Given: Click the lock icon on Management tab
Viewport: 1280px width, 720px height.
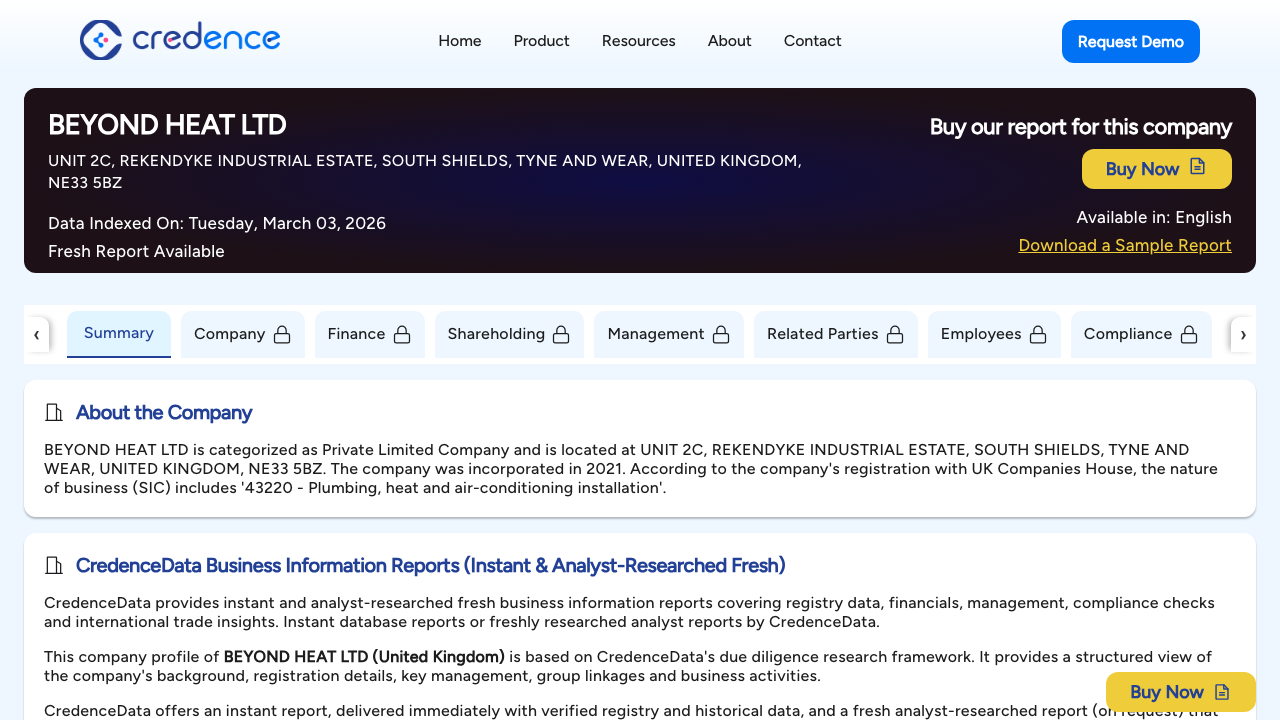Looking at the screenshot, I should coord(721,334).
